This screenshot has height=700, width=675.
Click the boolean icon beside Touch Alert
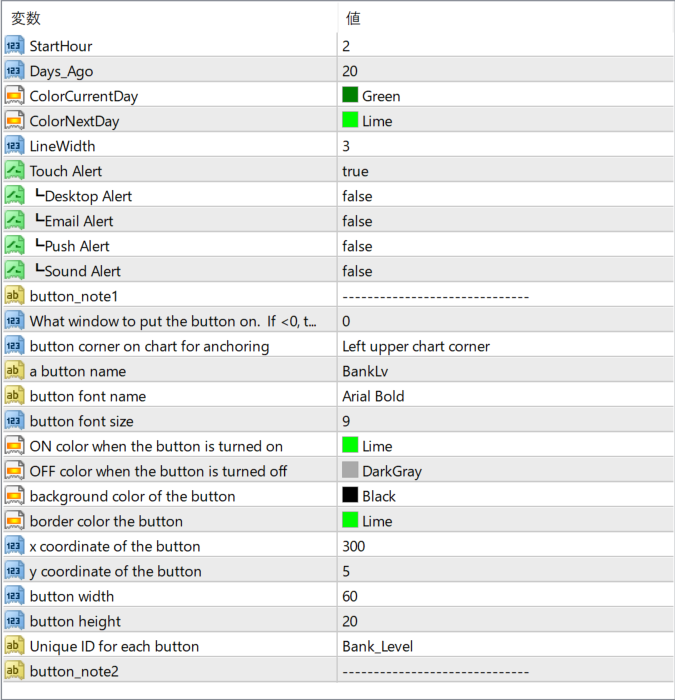point(14,171)
